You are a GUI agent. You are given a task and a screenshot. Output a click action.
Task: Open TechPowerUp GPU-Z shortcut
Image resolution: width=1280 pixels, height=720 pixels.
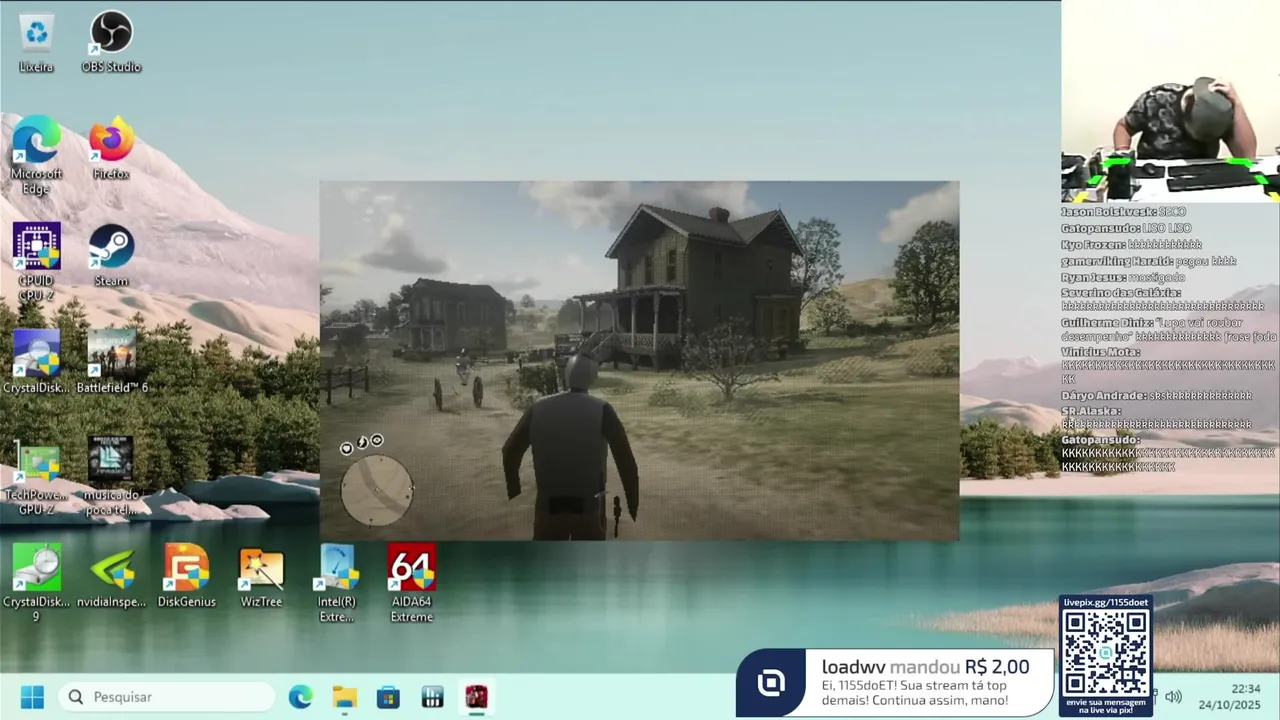pyautogui.click(x=36, y=476)
